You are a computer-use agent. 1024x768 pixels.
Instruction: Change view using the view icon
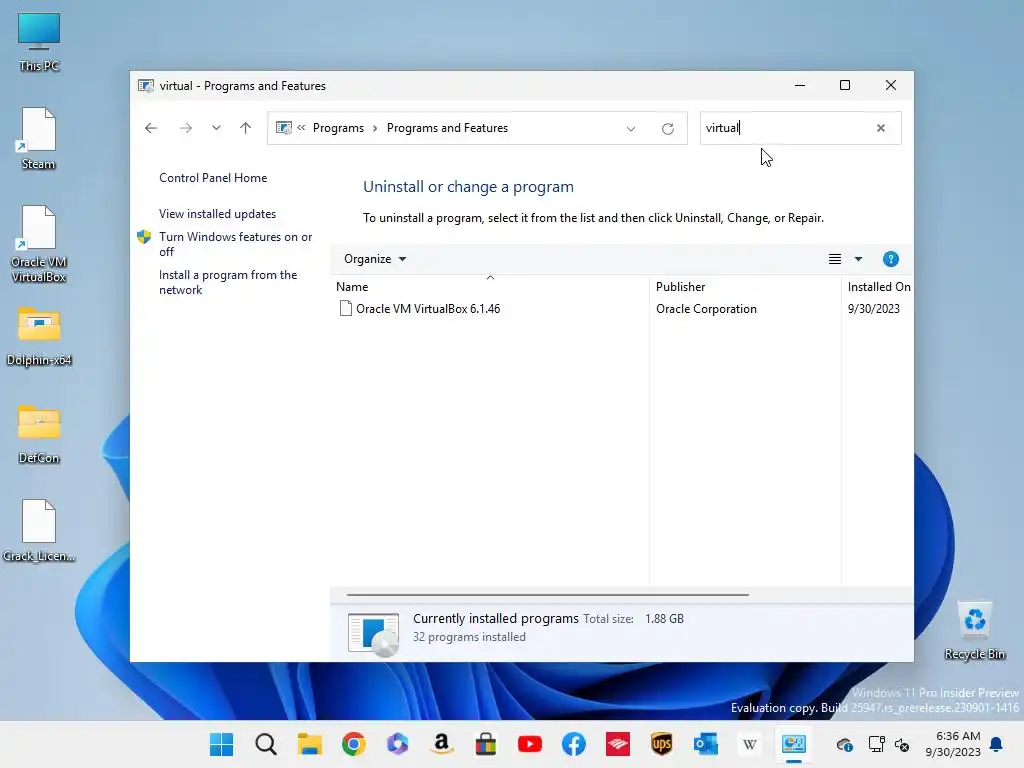[x=835, y=259]
